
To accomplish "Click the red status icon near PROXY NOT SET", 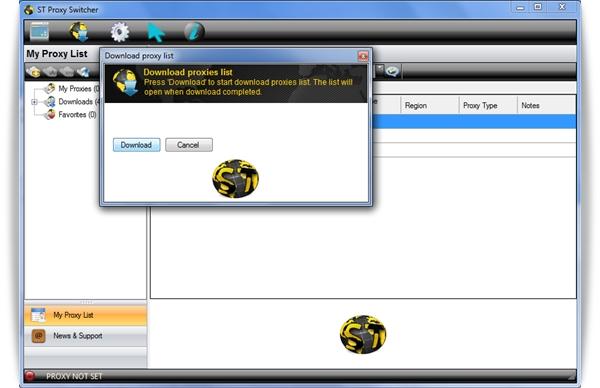I will [x=30, y=376].
